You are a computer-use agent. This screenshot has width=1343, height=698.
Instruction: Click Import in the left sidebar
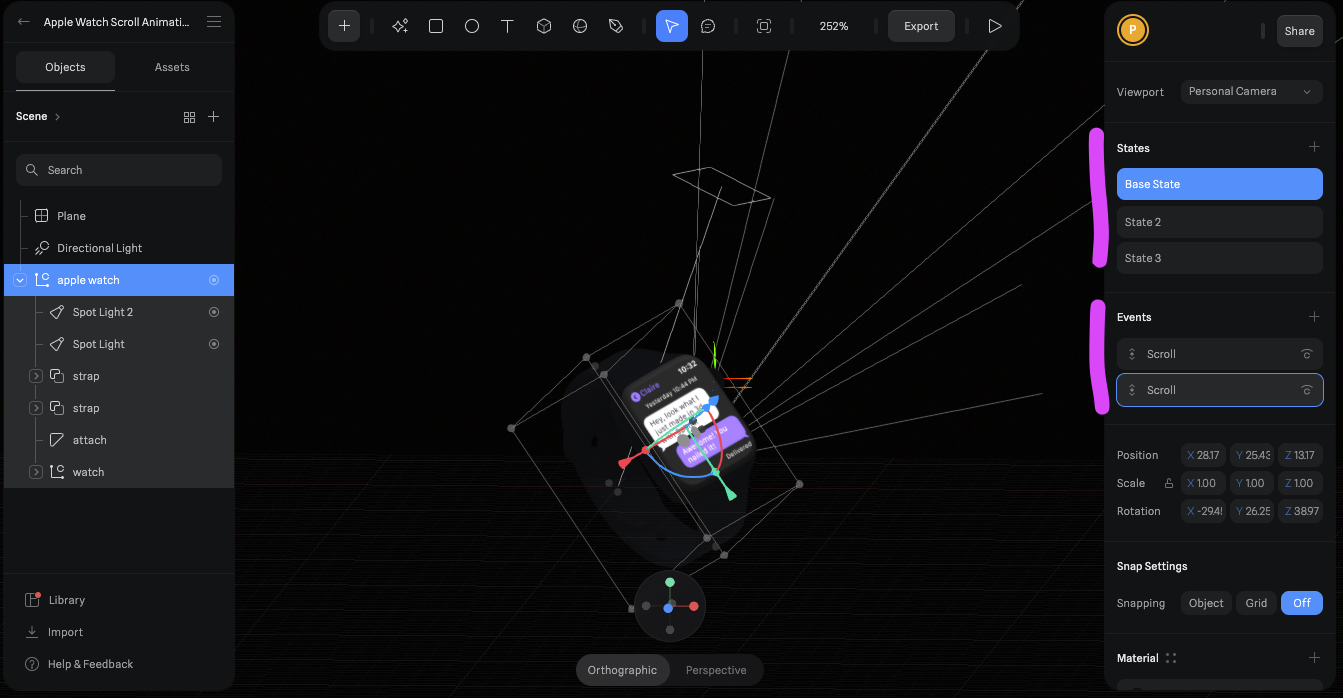[65, 632]
